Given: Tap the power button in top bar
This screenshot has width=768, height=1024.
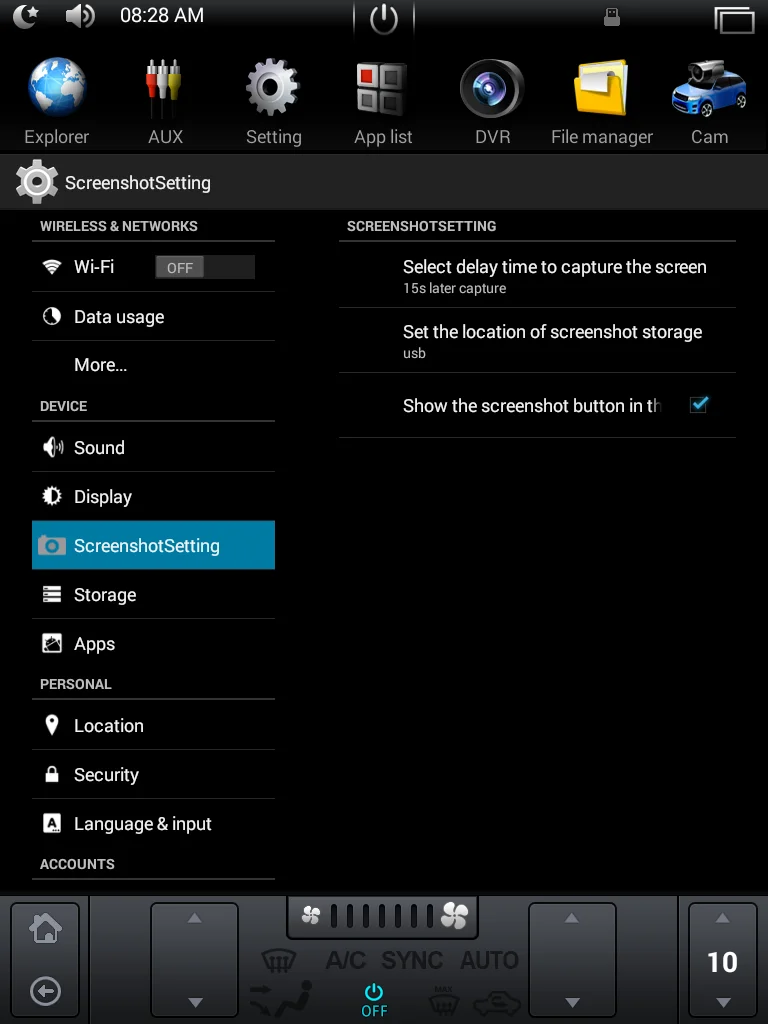Looking at the screenshot, I should 383,18.
